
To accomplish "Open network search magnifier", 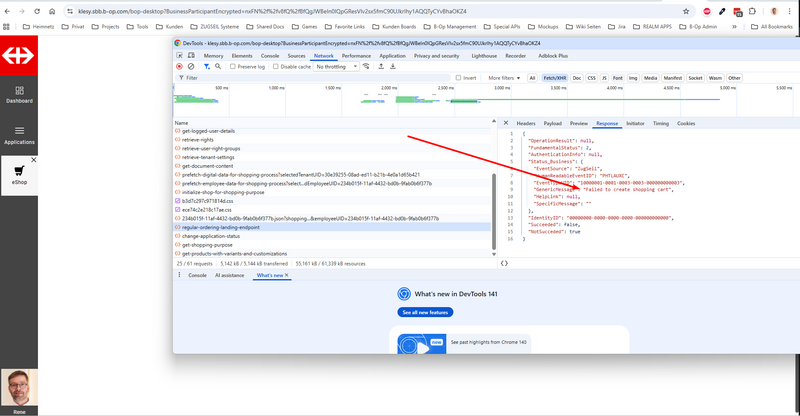I will (216, 66).
